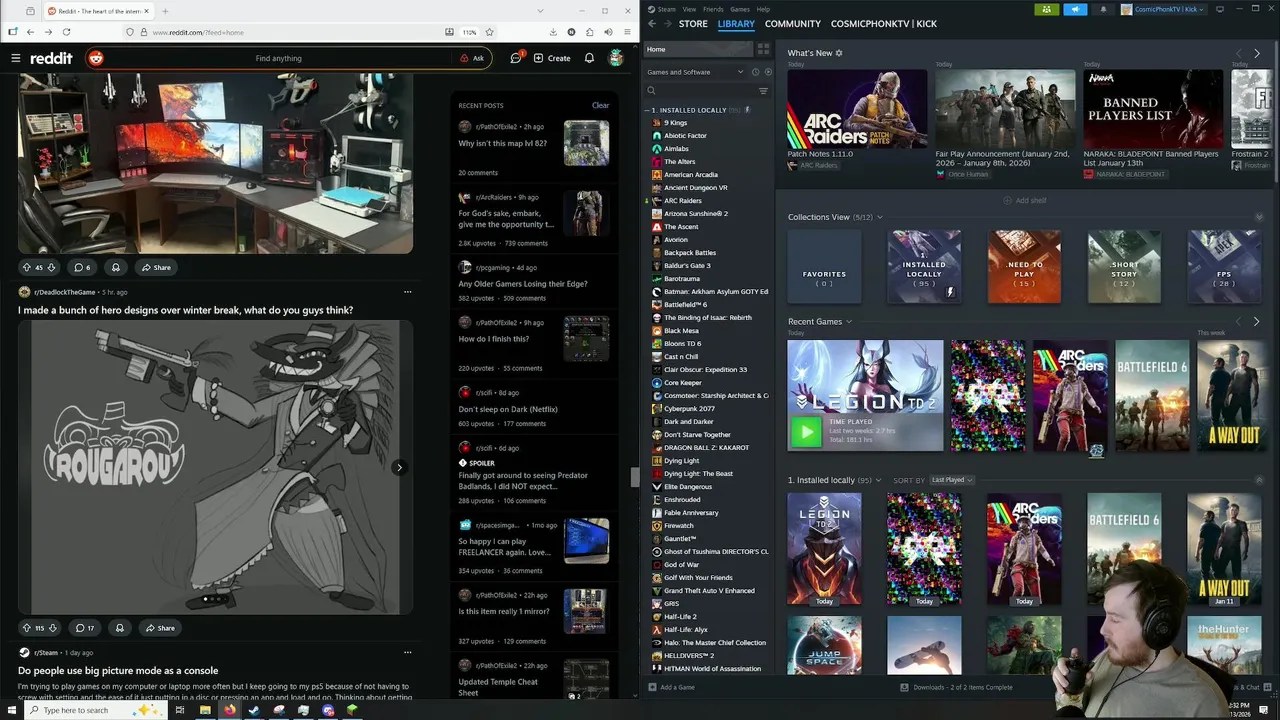
Task: Open File Explorer from taskbar
Action: (x=205, y=710)
